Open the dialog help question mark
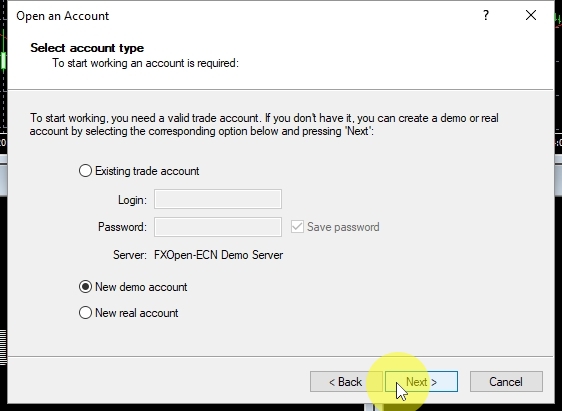562x411 pixels. tap(486, 15)
